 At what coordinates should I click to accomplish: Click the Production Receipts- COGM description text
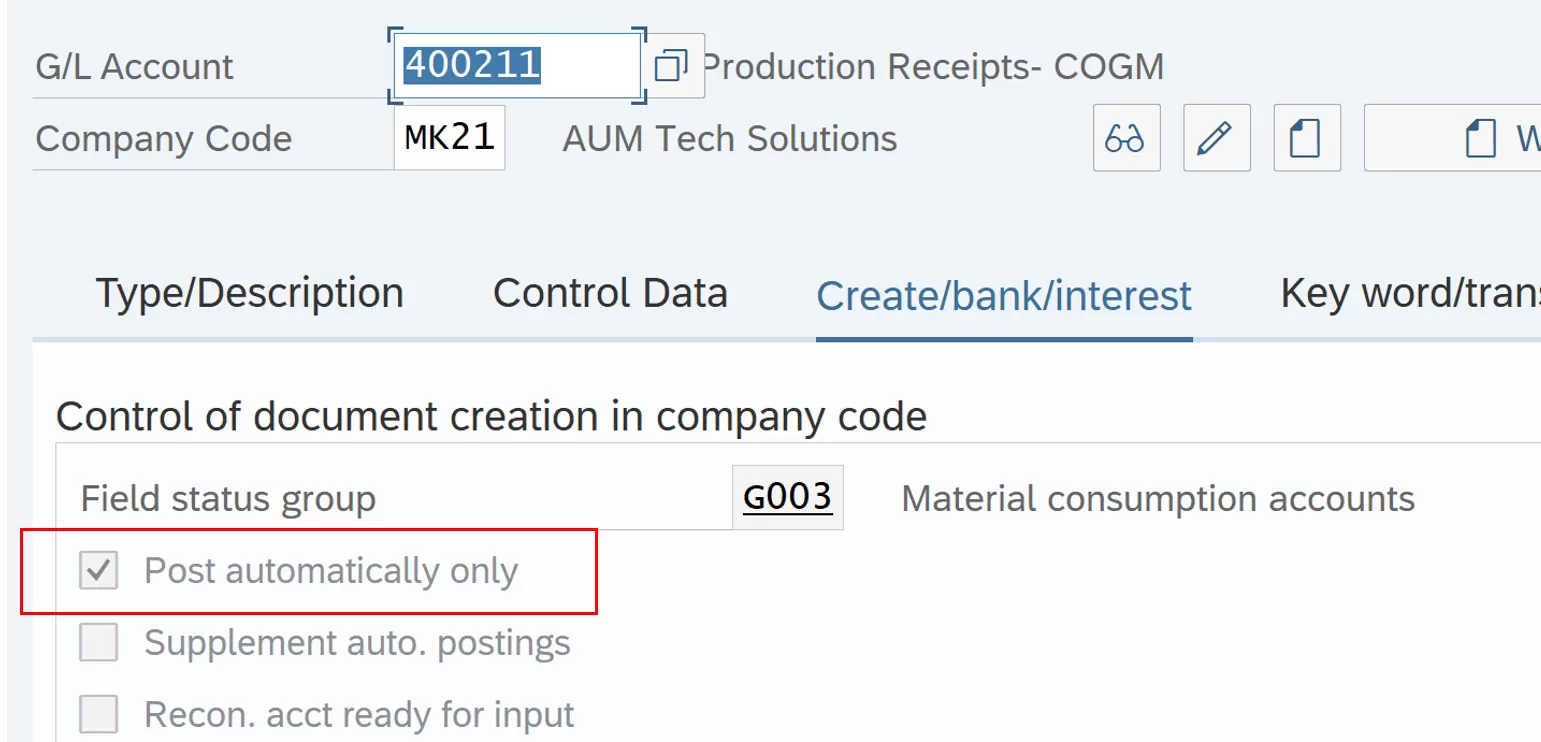point(934,67)
